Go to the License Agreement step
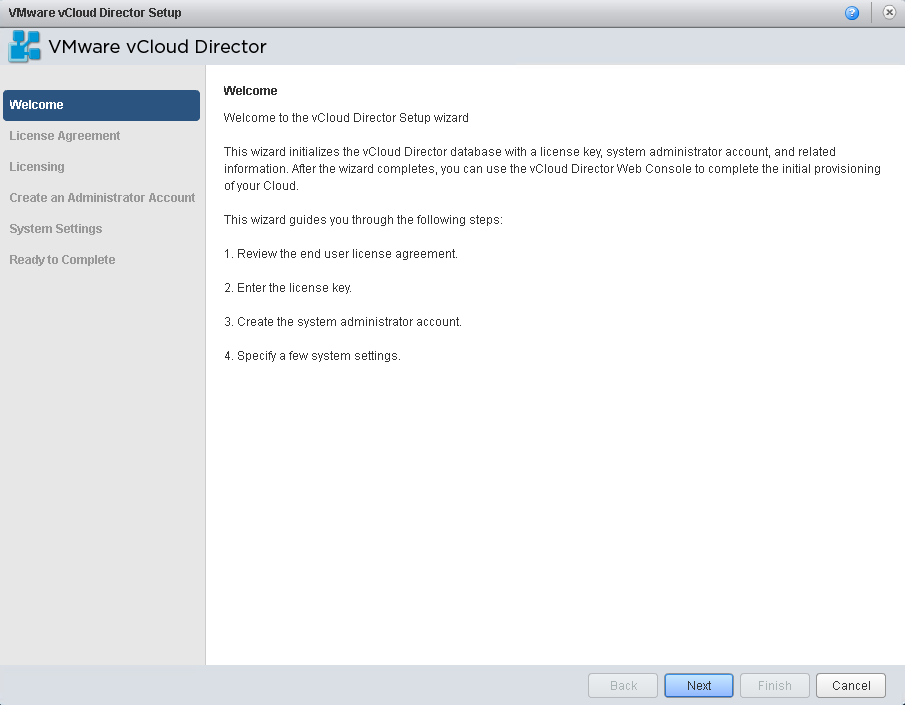 click(x=65, y=136)
